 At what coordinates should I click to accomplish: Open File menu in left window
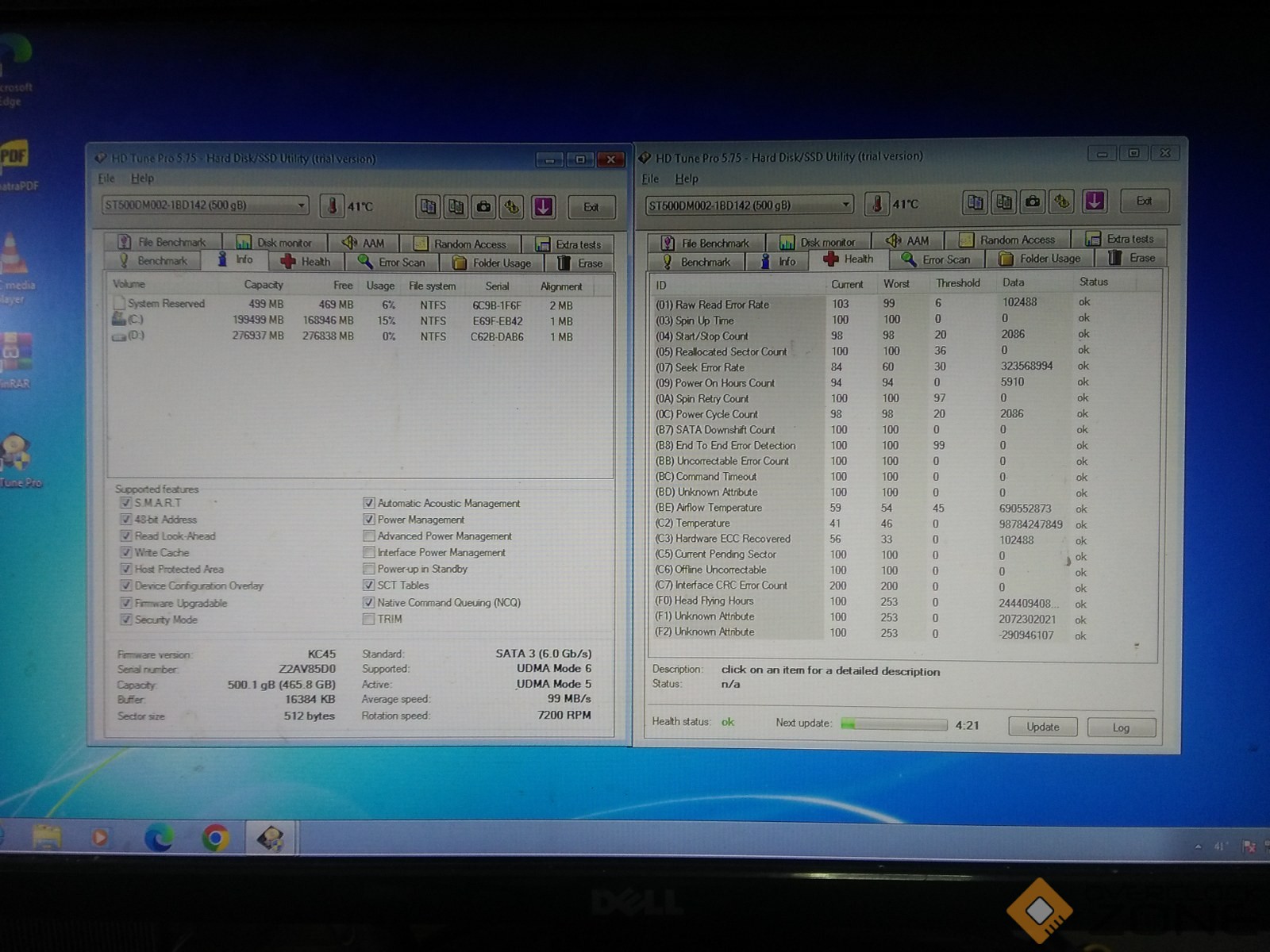106,178
